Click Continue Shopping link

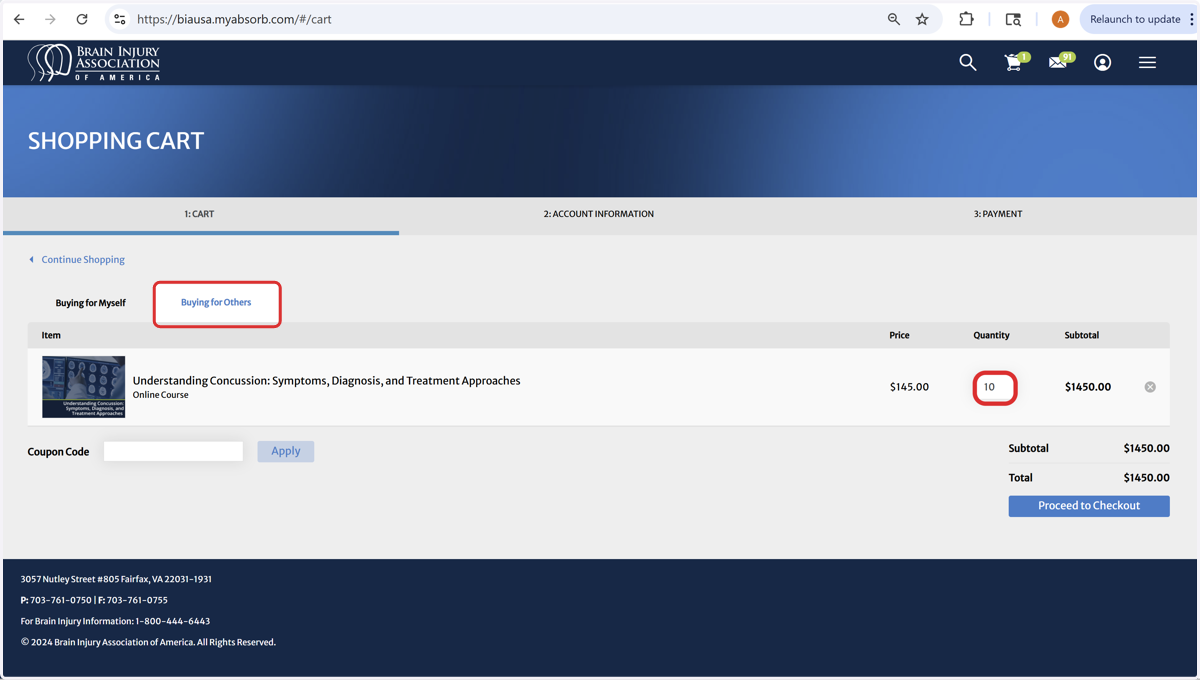(x=76, y=259)
